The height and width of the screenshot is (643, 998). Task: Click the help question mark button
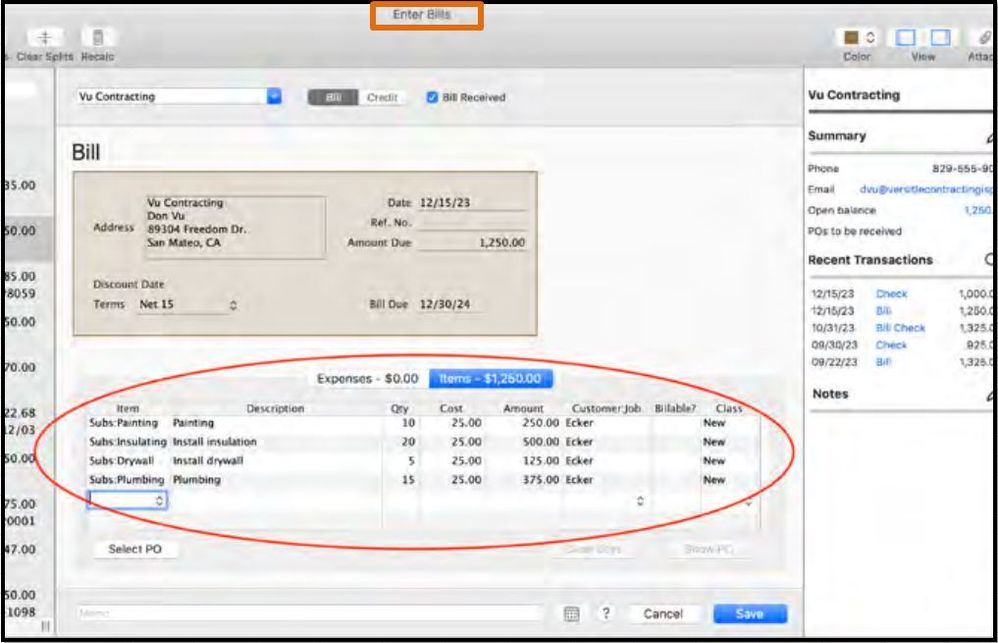(x=606, y=613)
